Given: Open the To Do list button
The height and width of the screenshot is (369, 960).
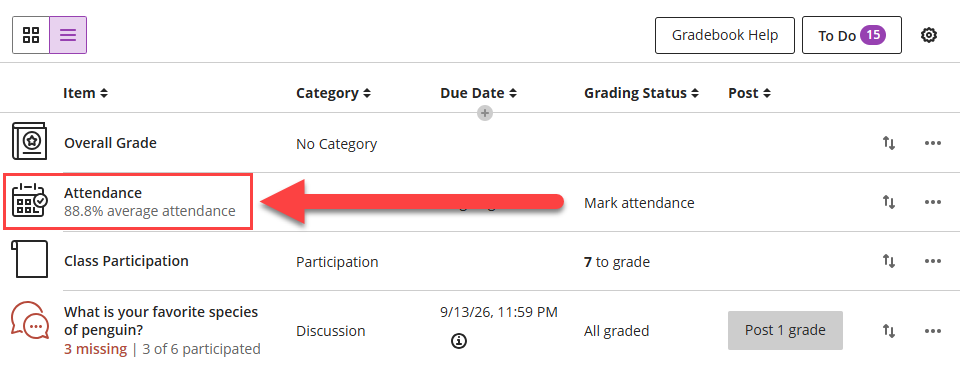Looking at the screenshot, I should pos(852,35).
